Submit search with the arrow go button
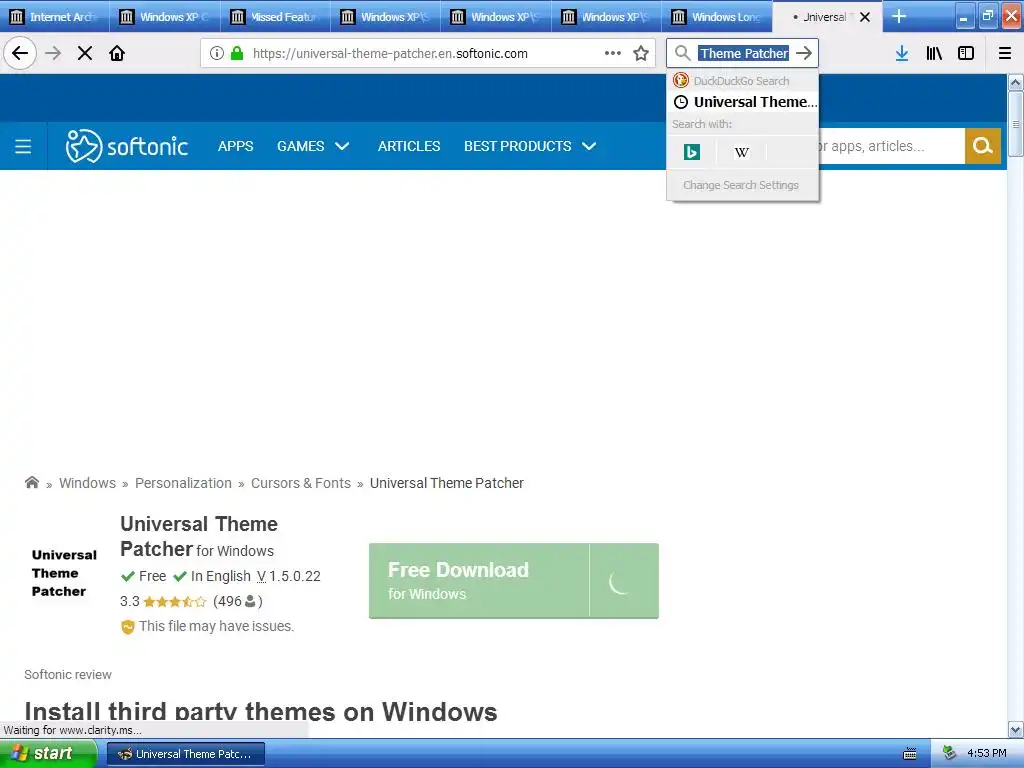The height and width of the screenshot is (768, 1024). click(x=804, y=53)
